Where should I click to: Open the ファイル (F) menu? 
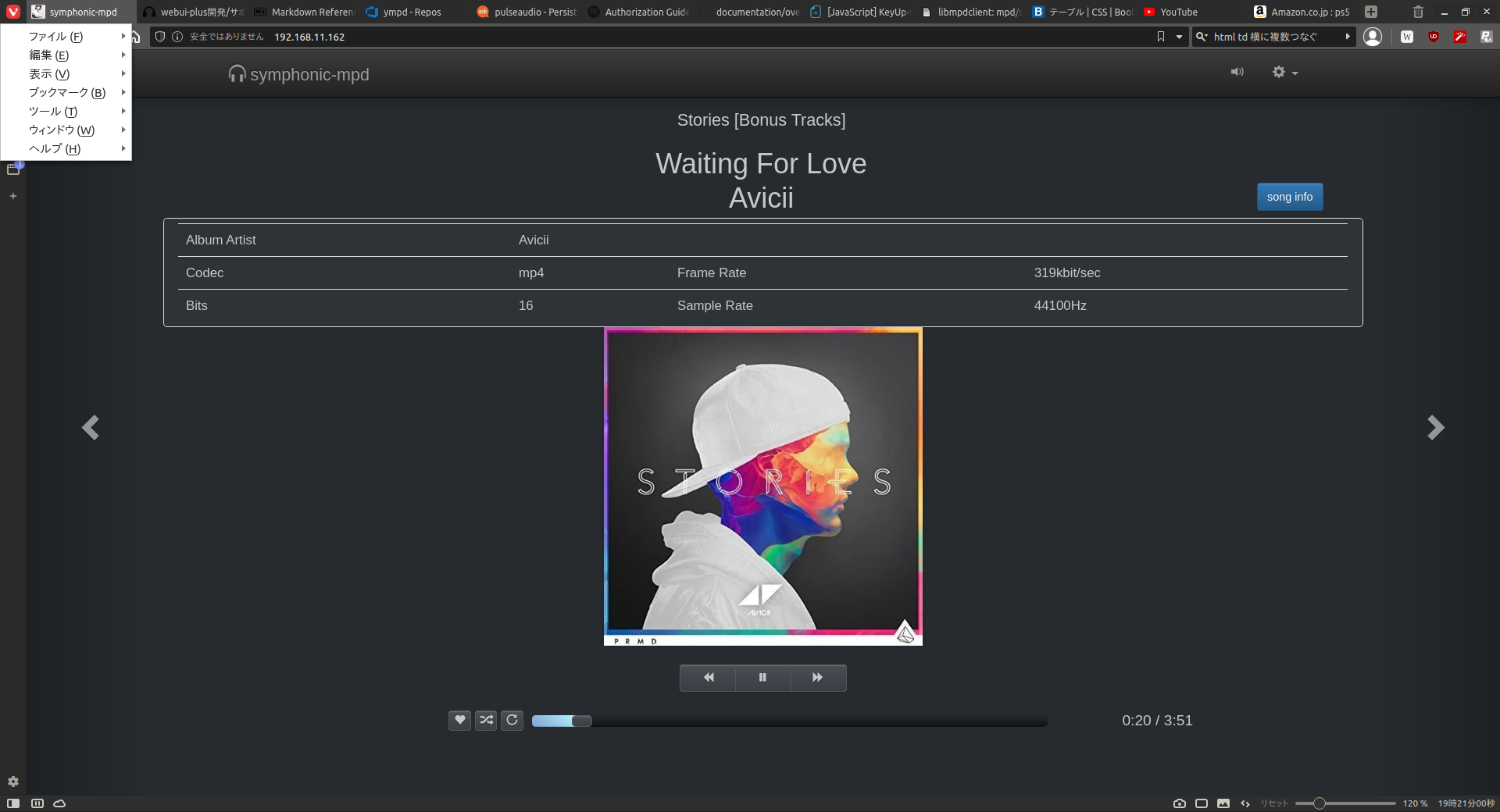[66, 36]
